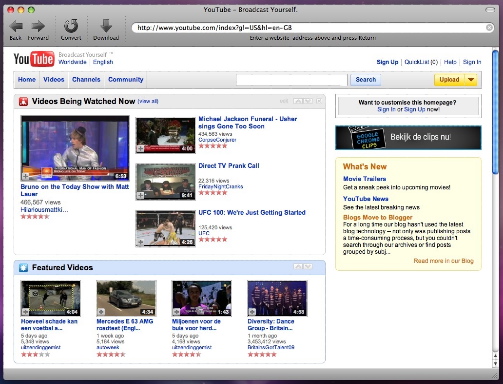Click Sign In in the customise homepage box
Viewport: 503px width, 384px height.
(386, 109)
